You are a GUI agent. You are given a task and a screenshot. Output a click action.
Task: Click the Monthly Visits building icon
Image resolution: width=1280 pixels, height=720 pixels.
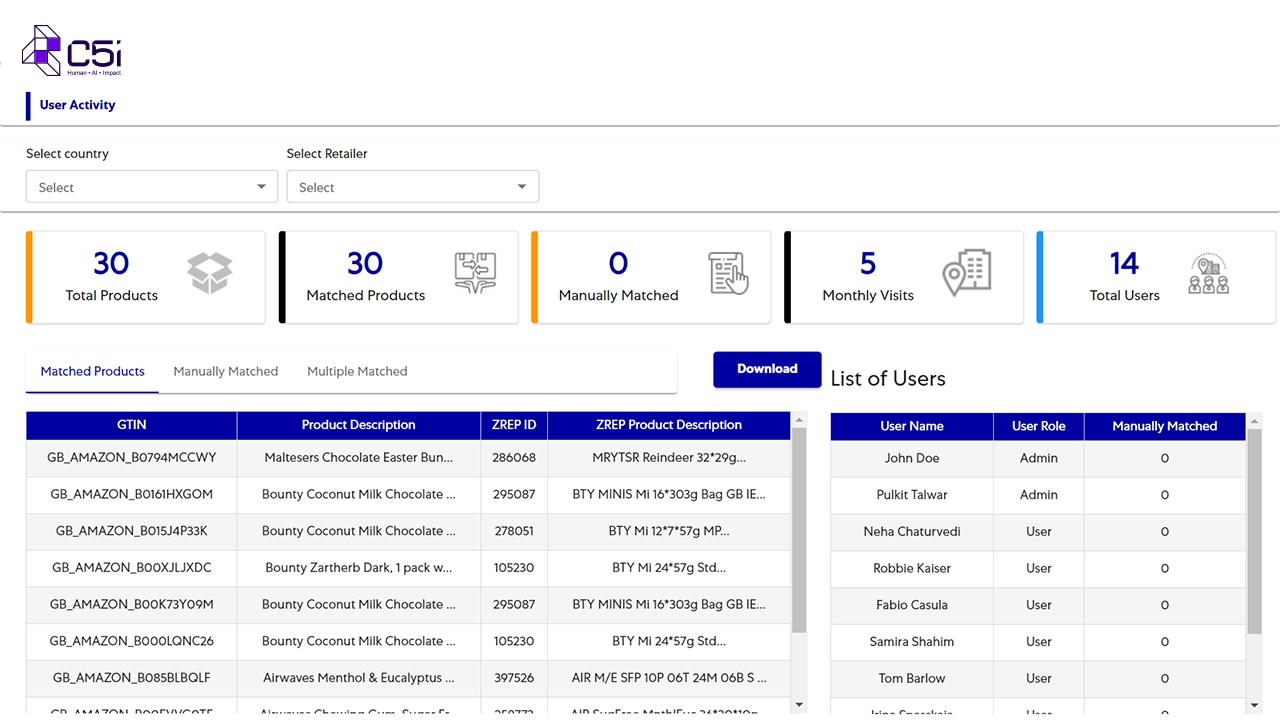(967, 272)
